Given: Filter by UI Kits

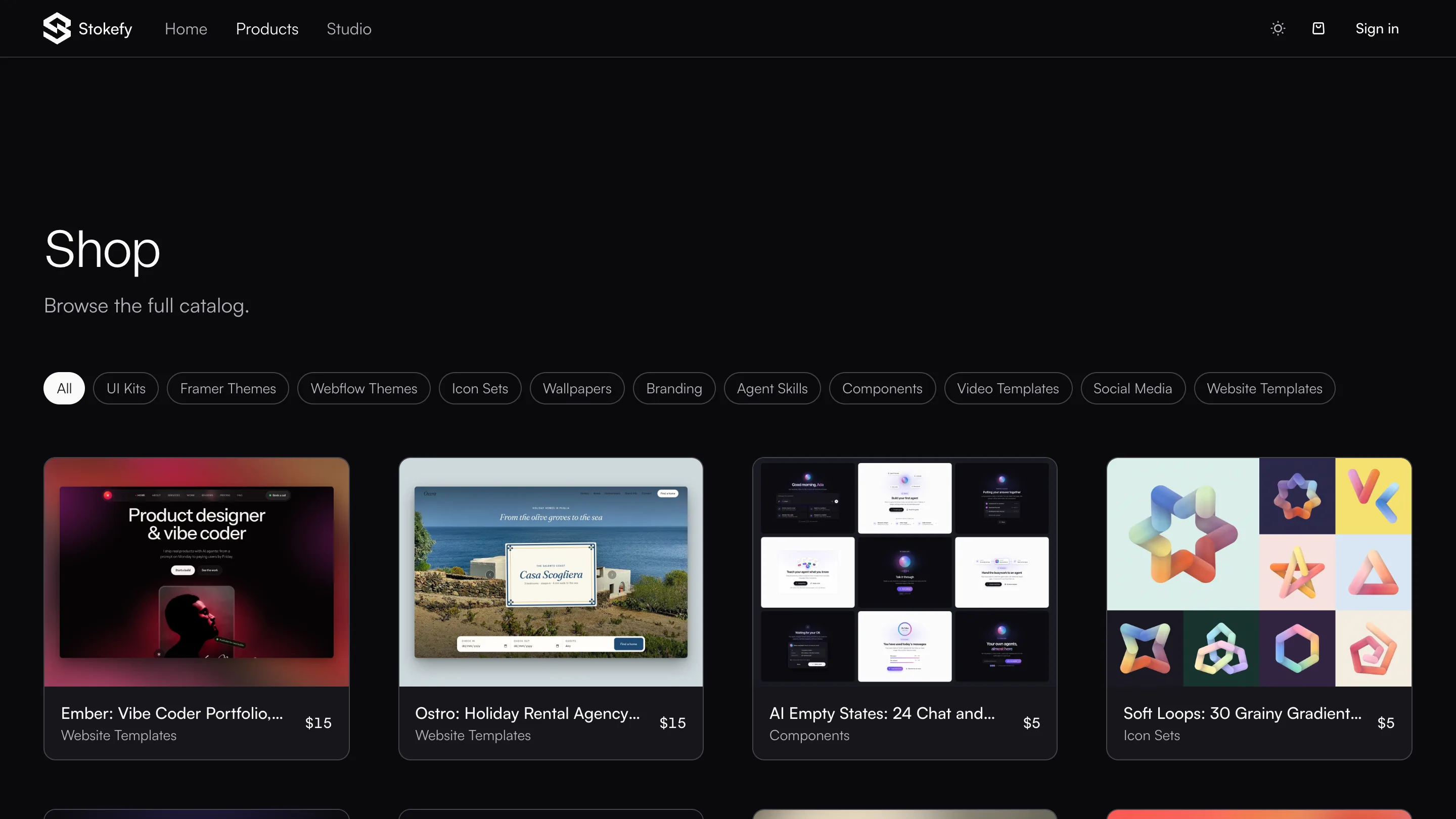Looking at the screenshot, I should [126, 388].
